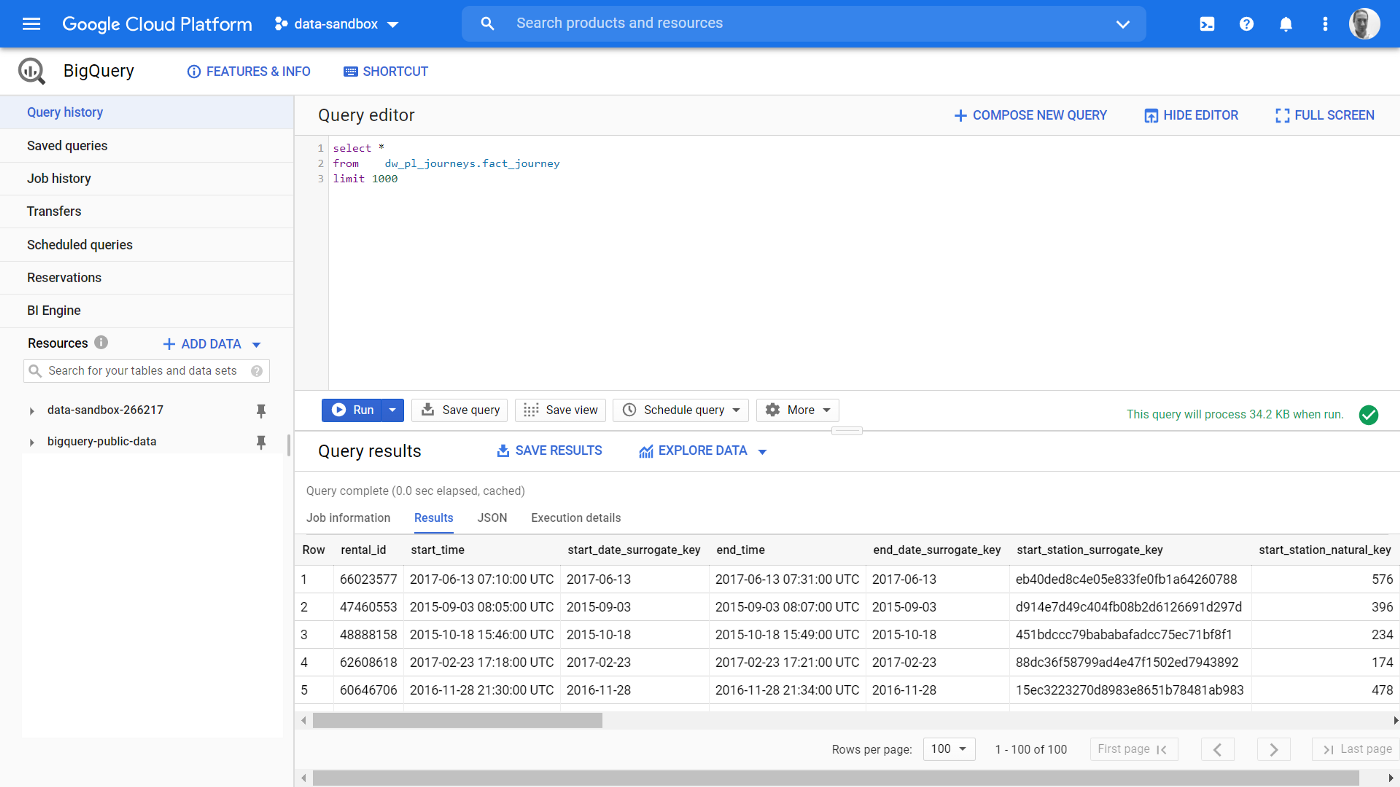Open Saved queries in the sidebar
1400x787 pixels.
point(146,146)
